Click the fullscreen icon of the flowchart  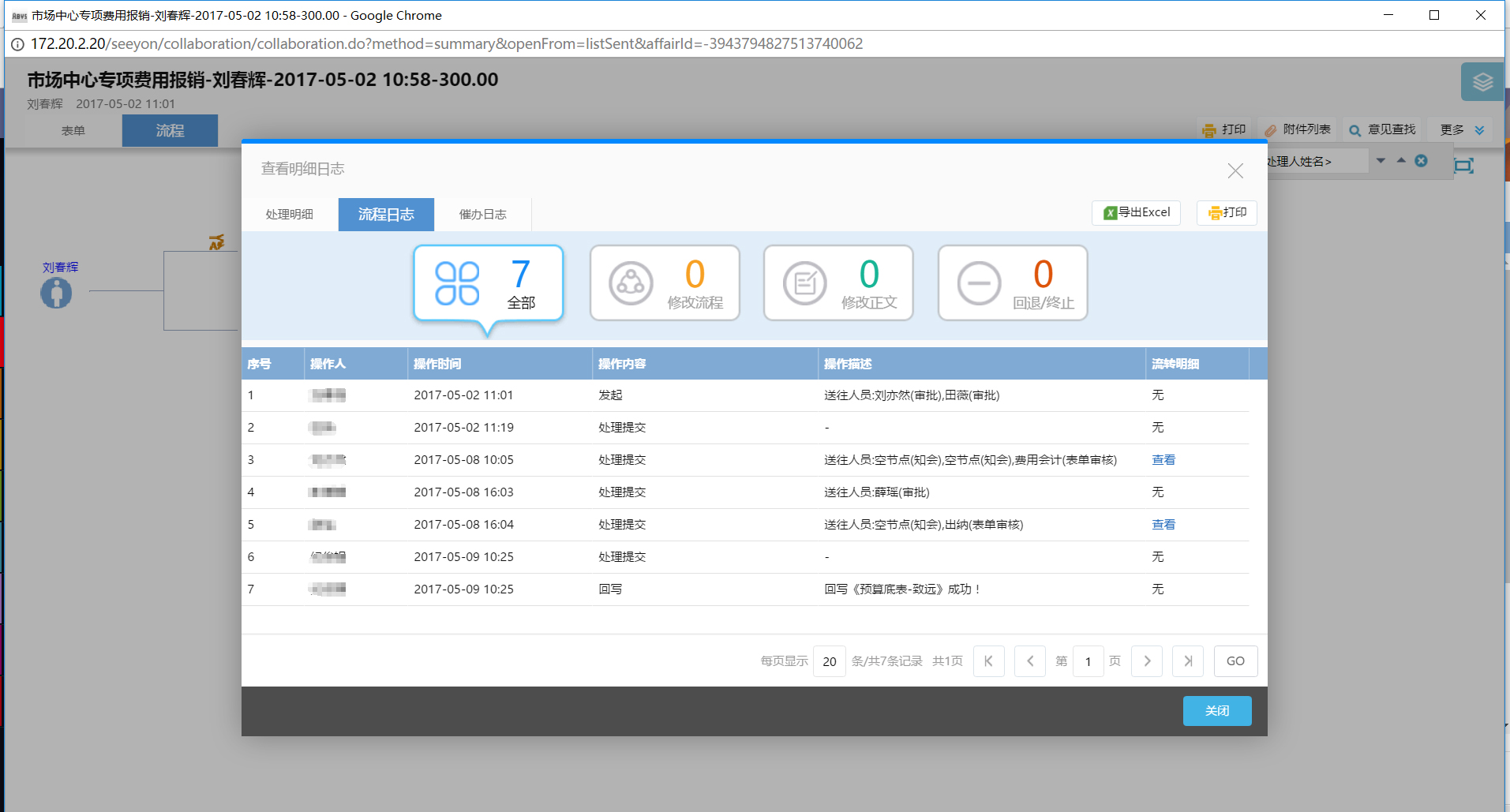click(x=1464, y=165)
